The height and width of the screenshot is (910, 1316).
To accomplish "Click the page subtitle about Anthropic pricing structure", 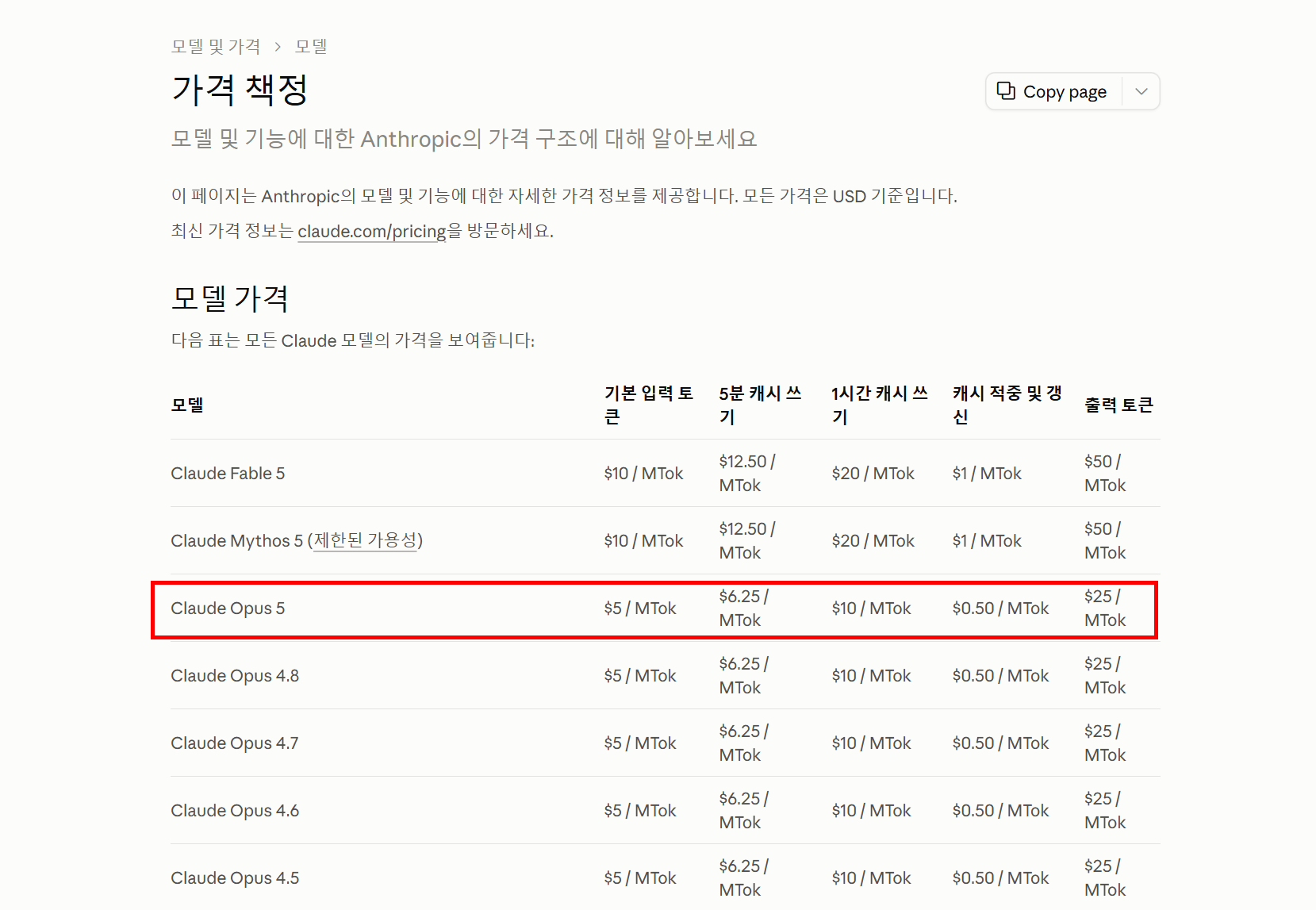I will pyautogui.click(x=464, y=139).
